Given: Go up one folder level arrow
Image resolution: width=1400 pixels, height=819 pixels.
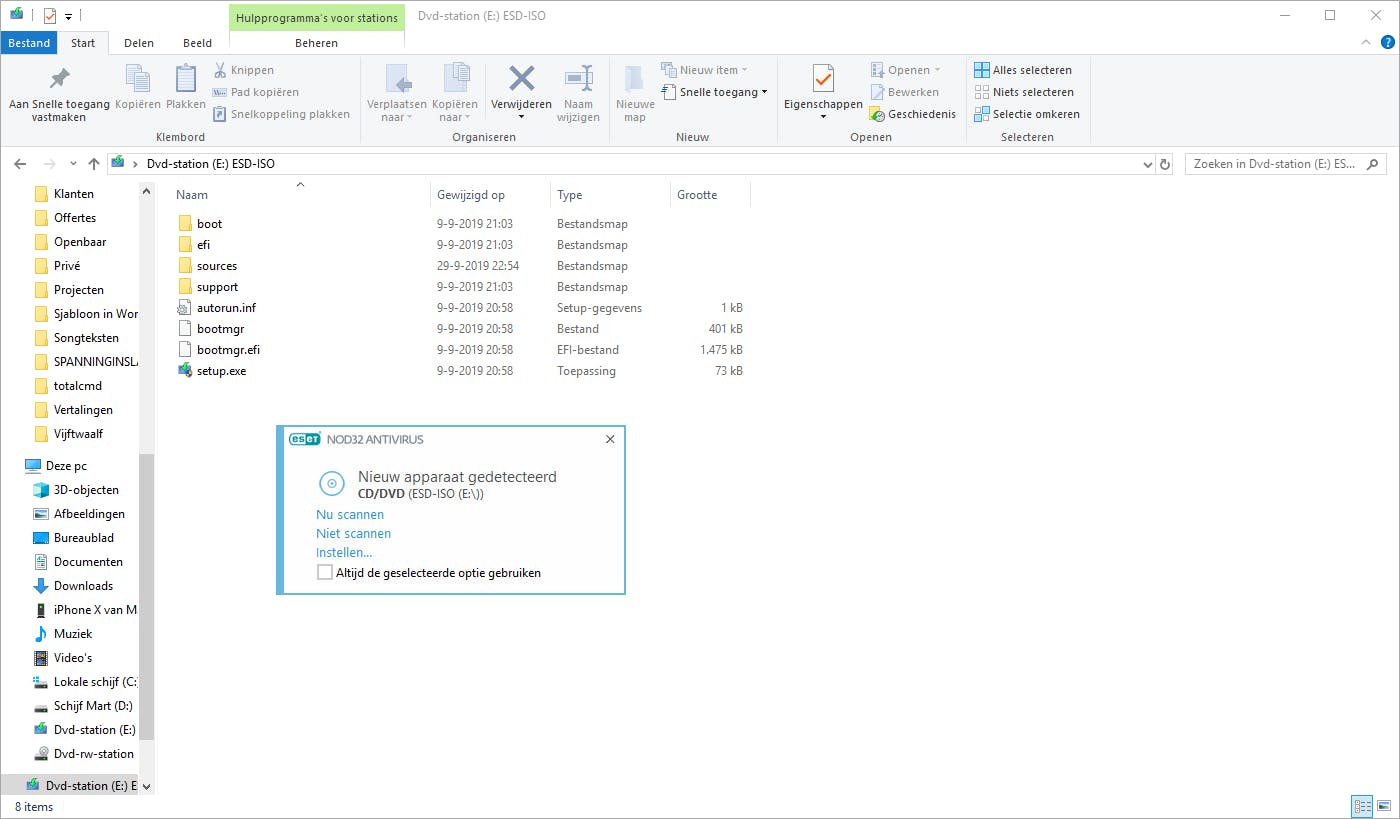Looking at the screenshot, I should pos(94,164).
